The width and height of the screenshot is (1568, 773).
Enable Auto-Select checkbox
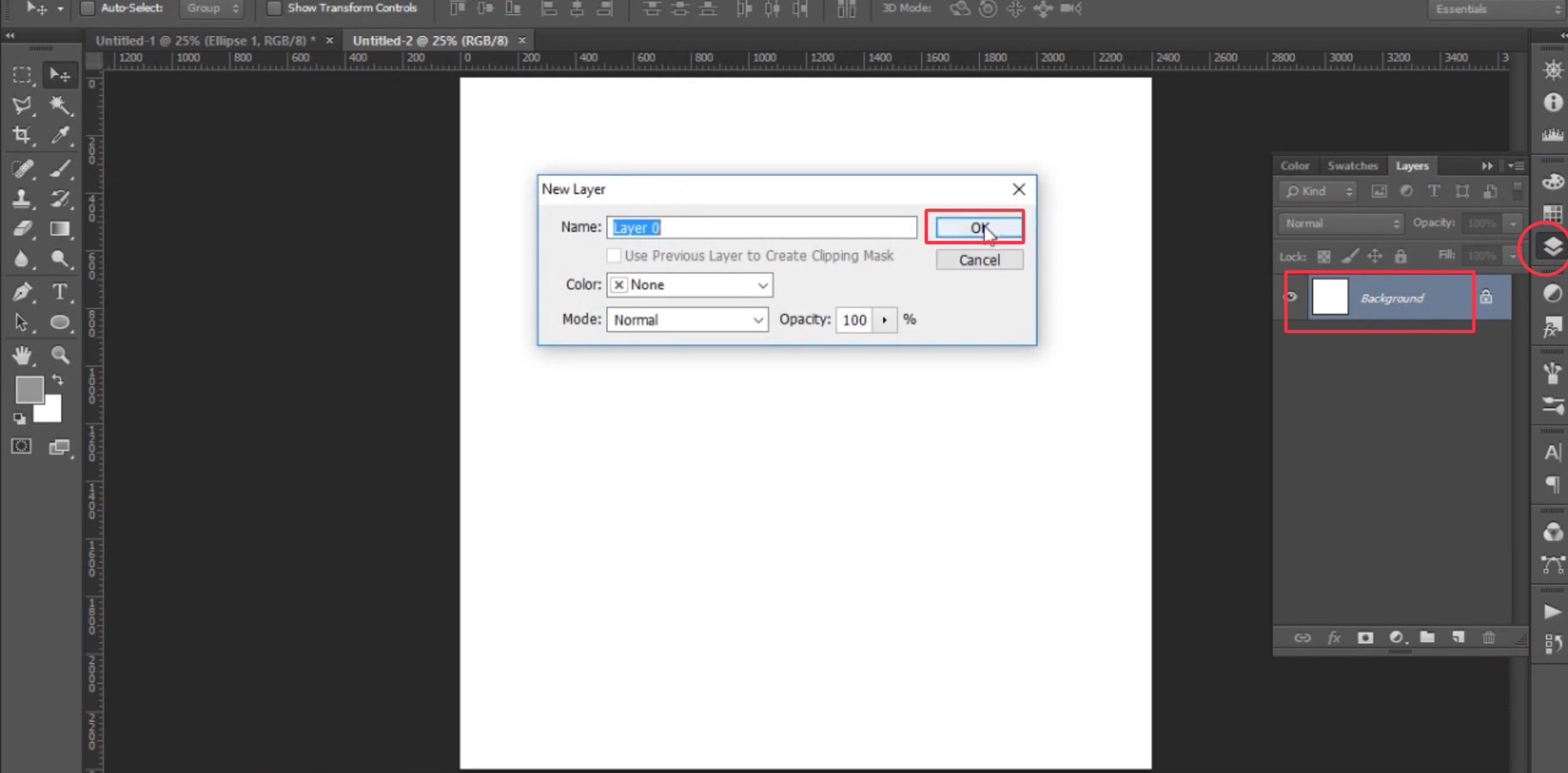click(87, 9)
